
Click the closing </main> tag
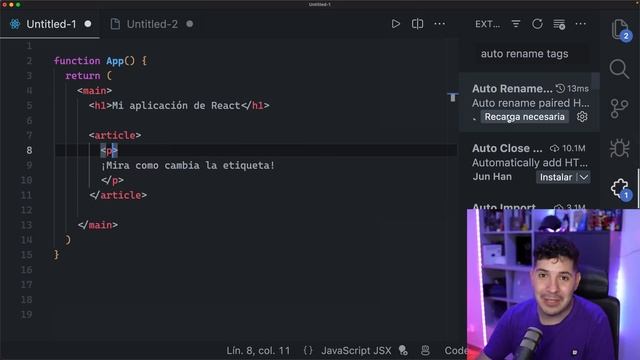98,225
